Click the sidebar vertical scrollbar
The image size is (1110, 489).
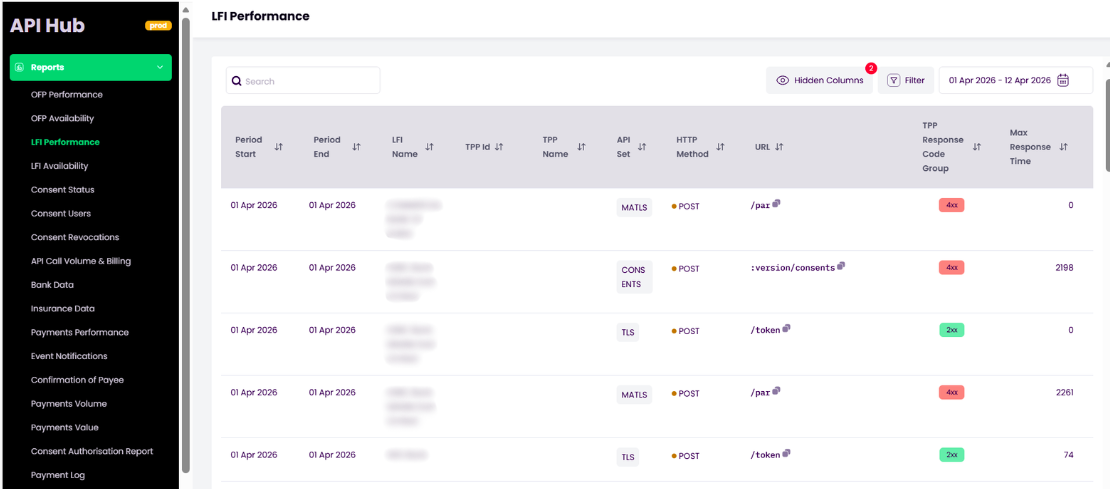185,245
